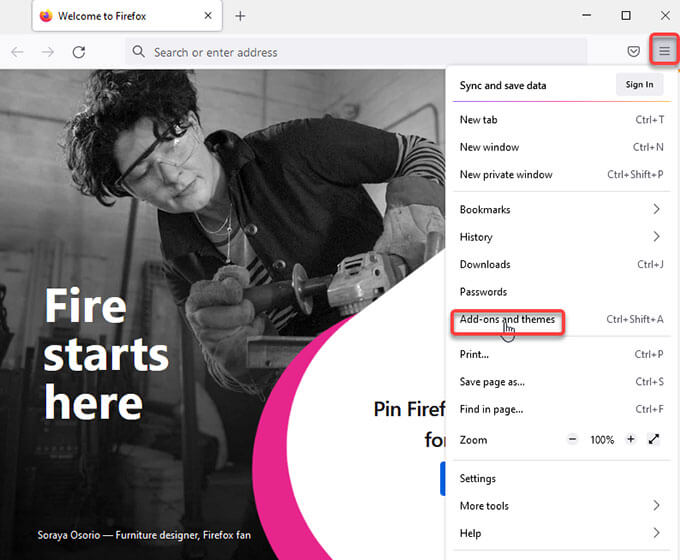Click the search magnifier icon in address bar
This screenshot has height=560, width=680.
click(138, 52)
